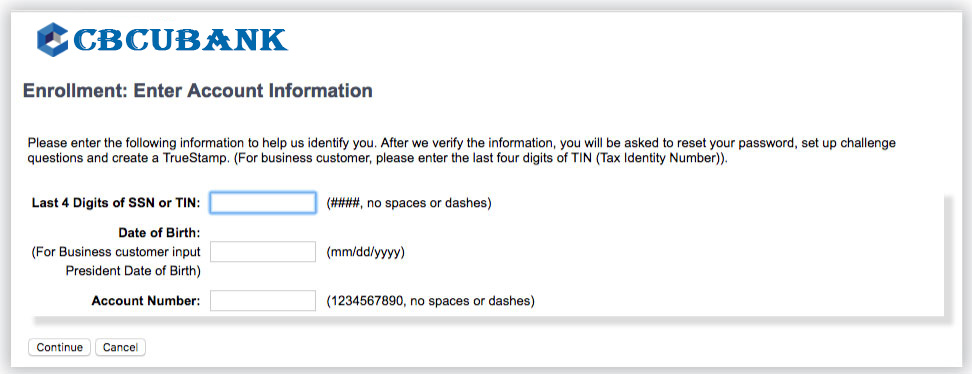Click the 'Account Number:' label

pyautogui.click(x=146, y=301)
